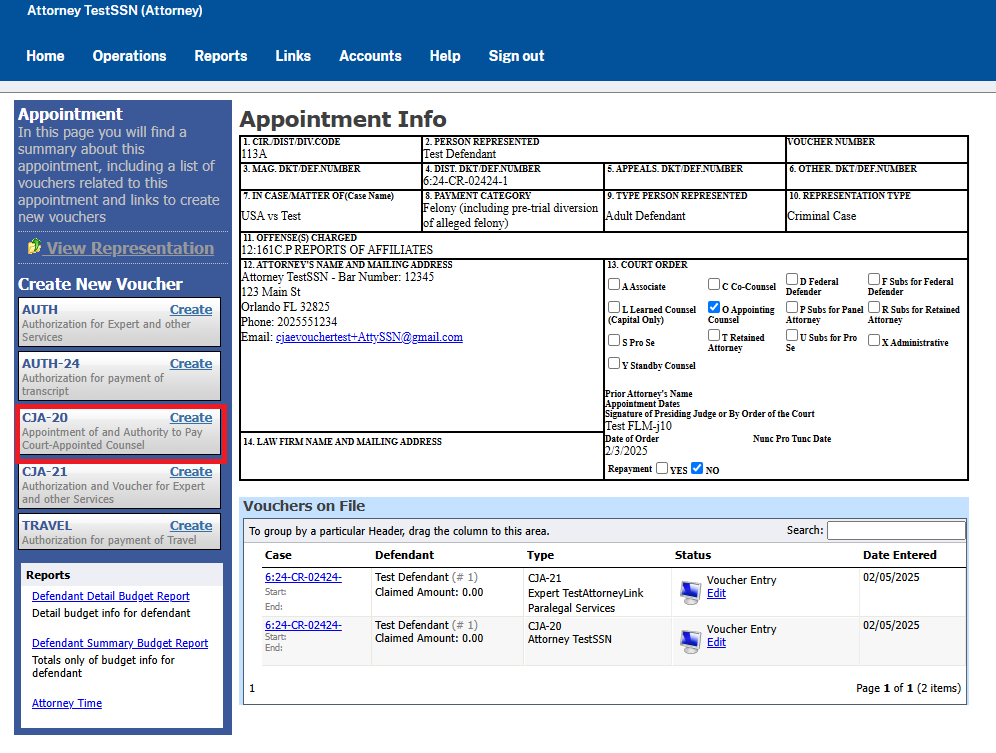Viewport: 996px width, 753px height.
Task: Click the CJA-21 voucher computer icon
Action: tap(689, 592)
